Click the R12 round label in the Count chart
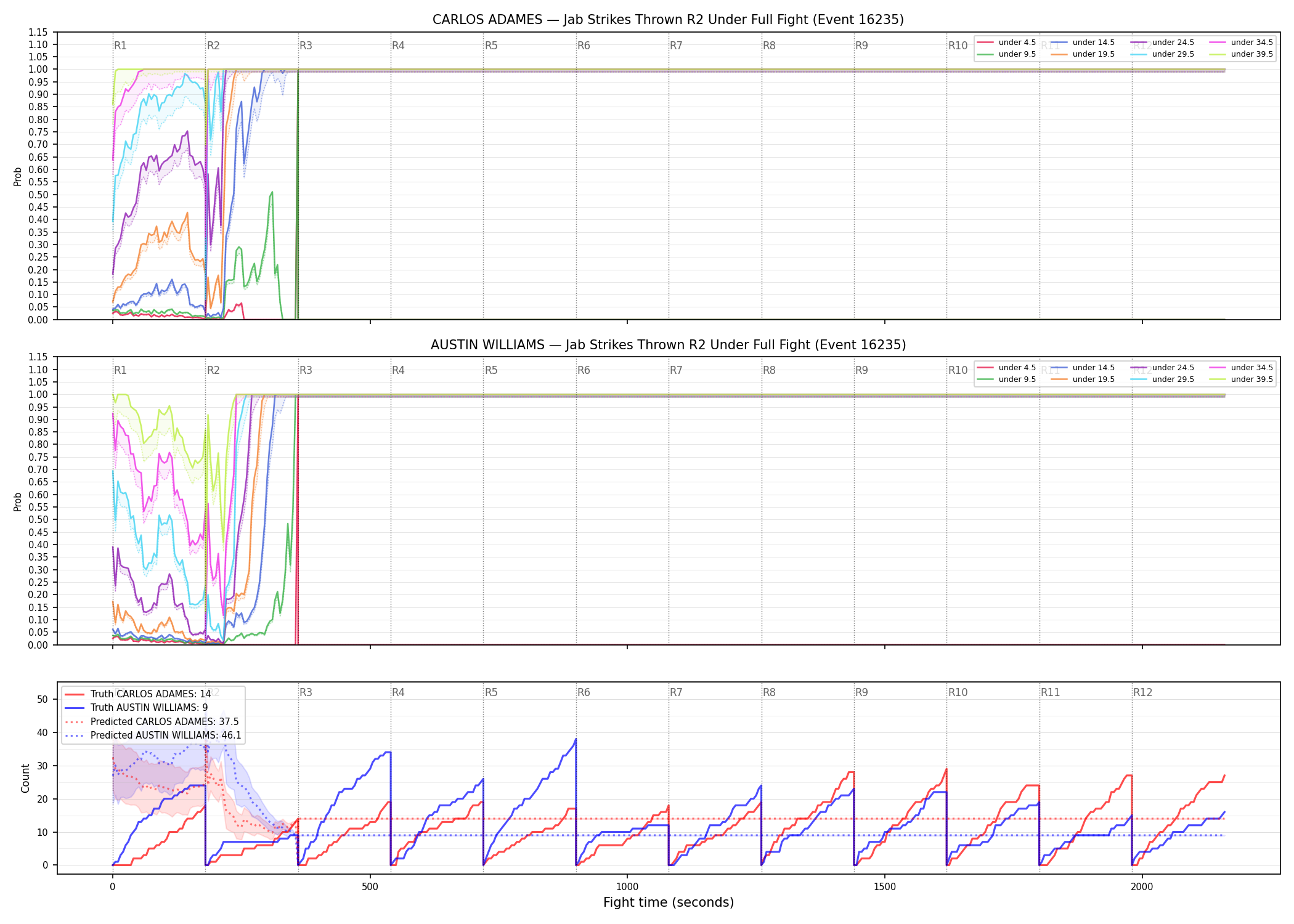Viewport: 1294px width, 924px height. click(x=1142, y=692)
